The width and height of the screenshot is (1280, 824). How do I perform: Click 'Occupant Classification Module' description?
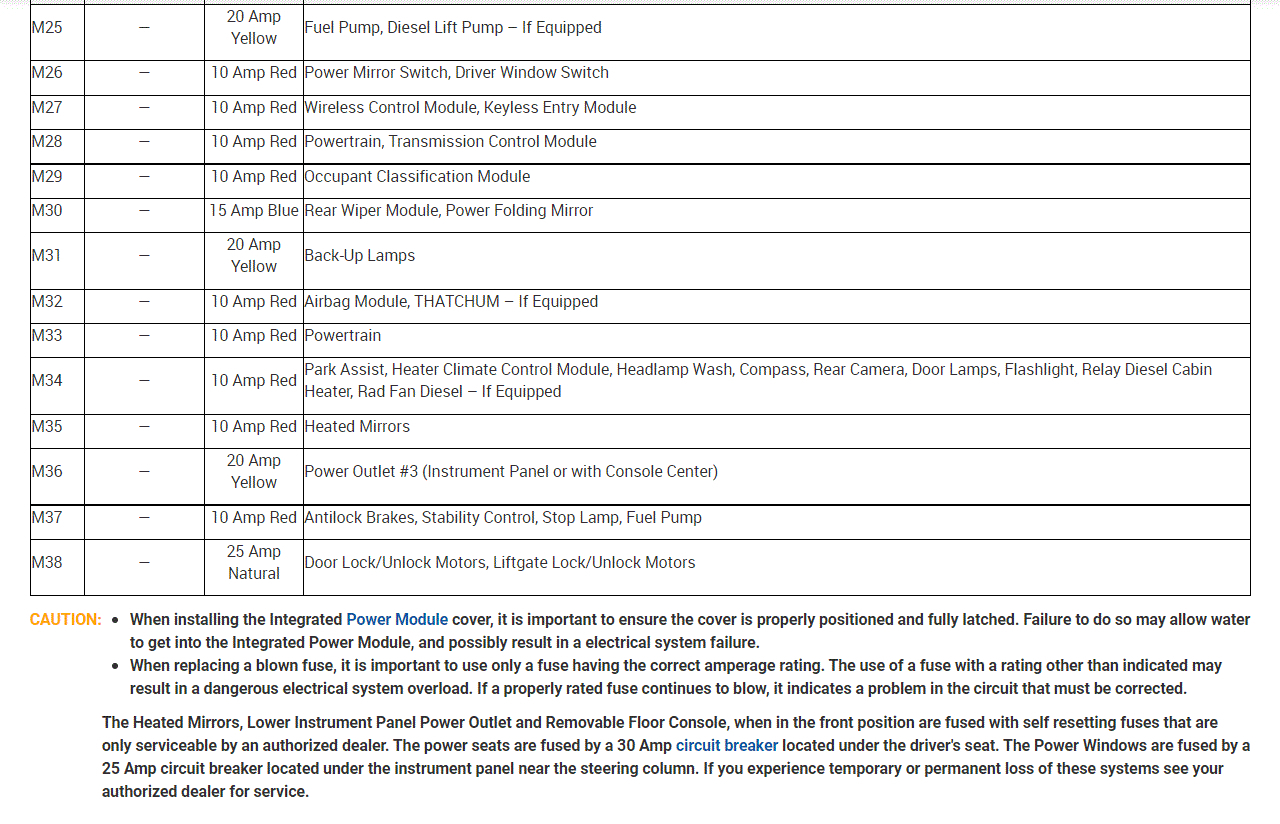tap(417, 177)
